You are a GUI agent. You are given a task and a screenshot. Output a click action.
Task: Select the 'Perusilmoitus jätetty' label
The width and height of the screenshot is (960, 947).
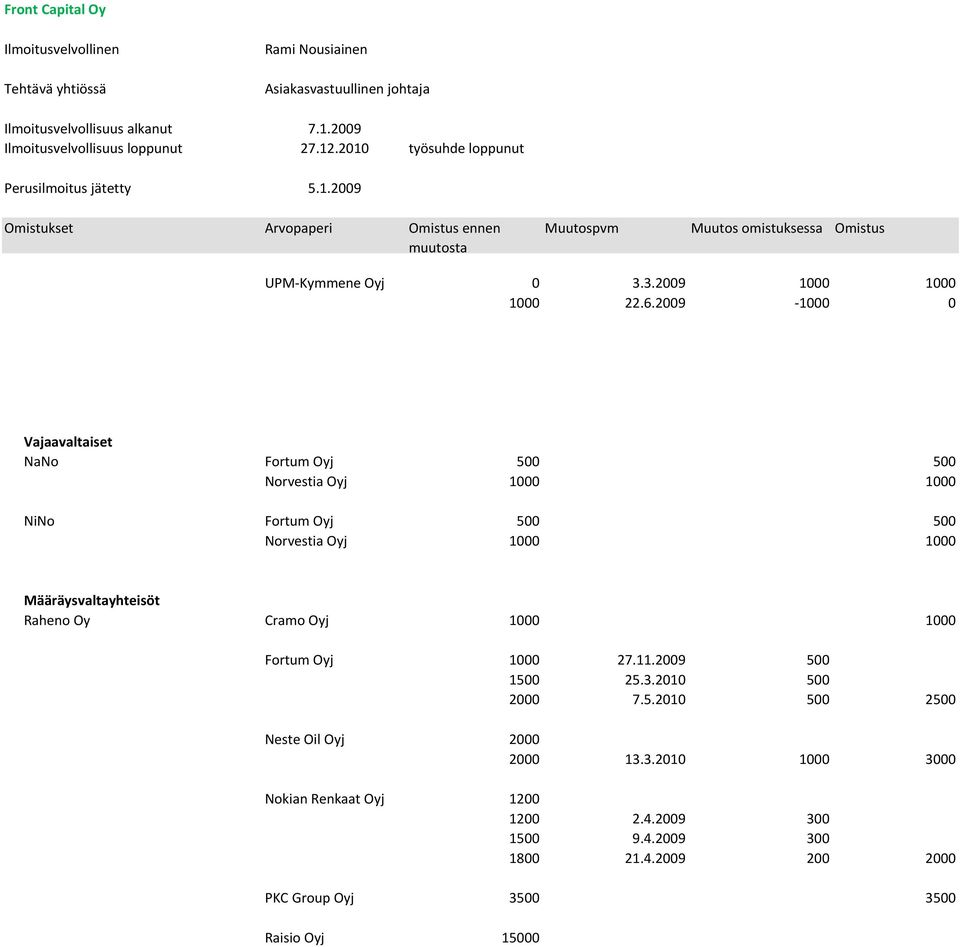(67, 189)
